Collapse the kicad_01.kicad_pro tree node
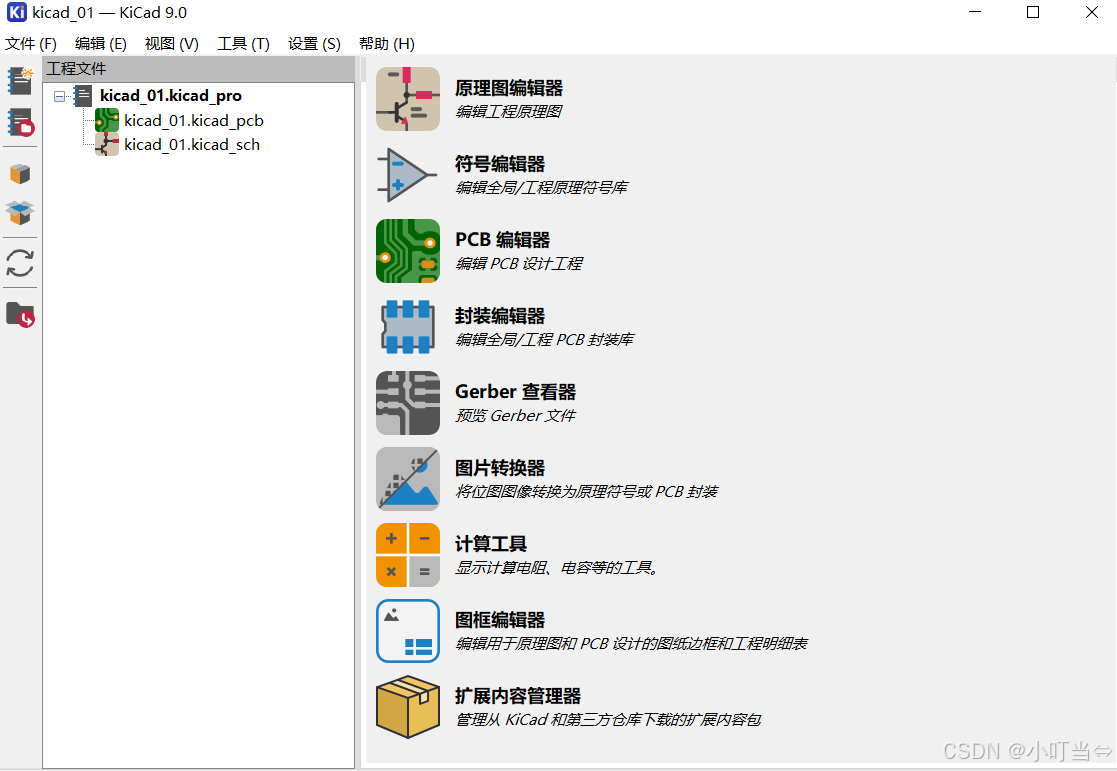Viewport: 1117px width, 771px height. 59,96
